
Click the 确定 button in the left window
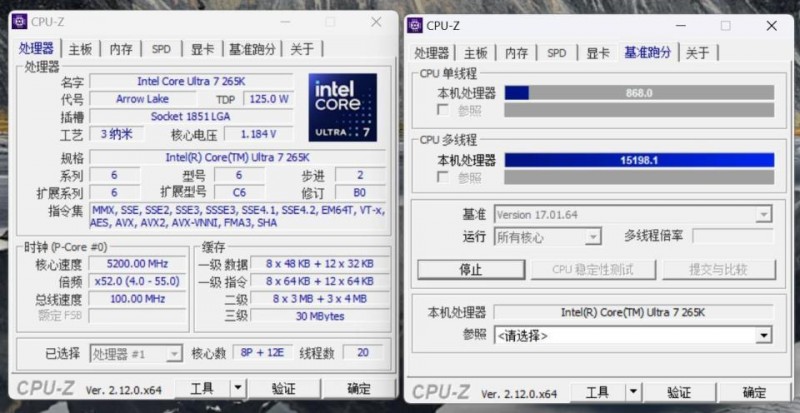[359, 389]
